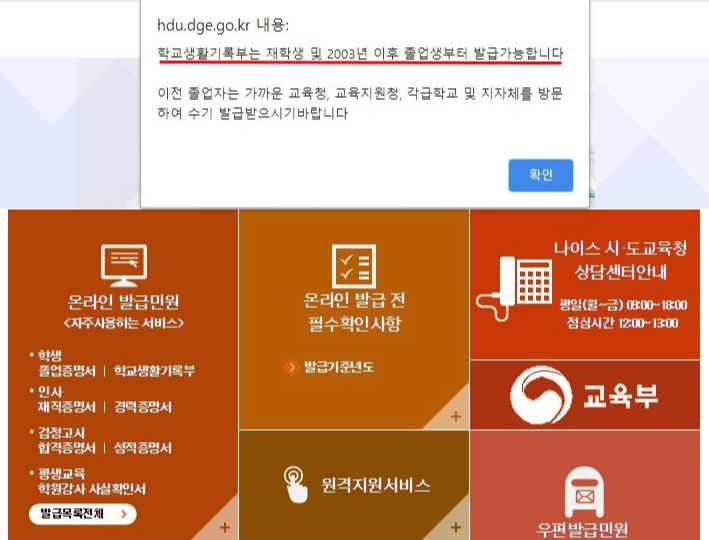Click the hand pointer 원격지원서비스 icon
The image size is (709, 540).
coord(296,485)
